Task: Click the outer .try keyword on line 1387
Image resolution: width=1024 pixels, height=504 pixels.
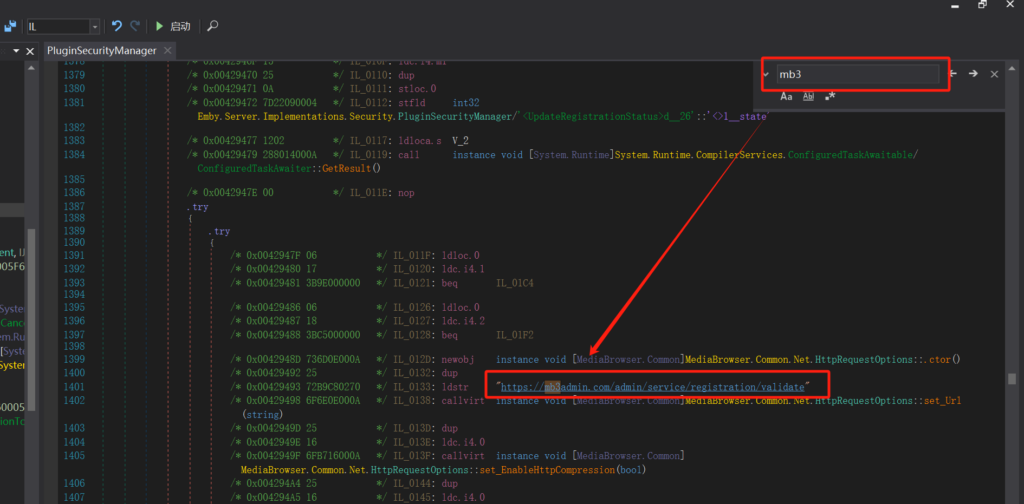Action: (197, 206)
